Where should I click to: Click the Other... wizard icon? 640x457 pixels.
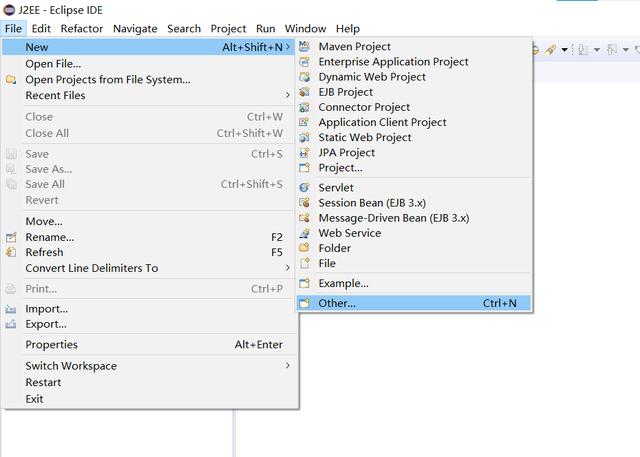pos(304,303)
